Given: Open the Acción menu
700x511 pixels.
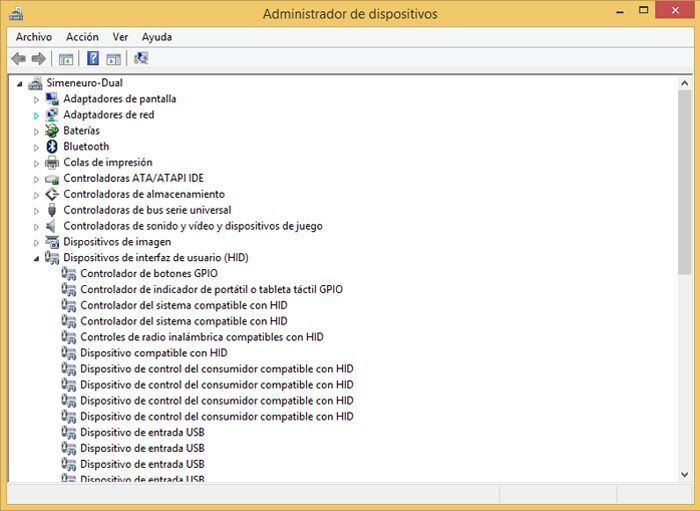Looking at the screenshot, I should 82,37.
